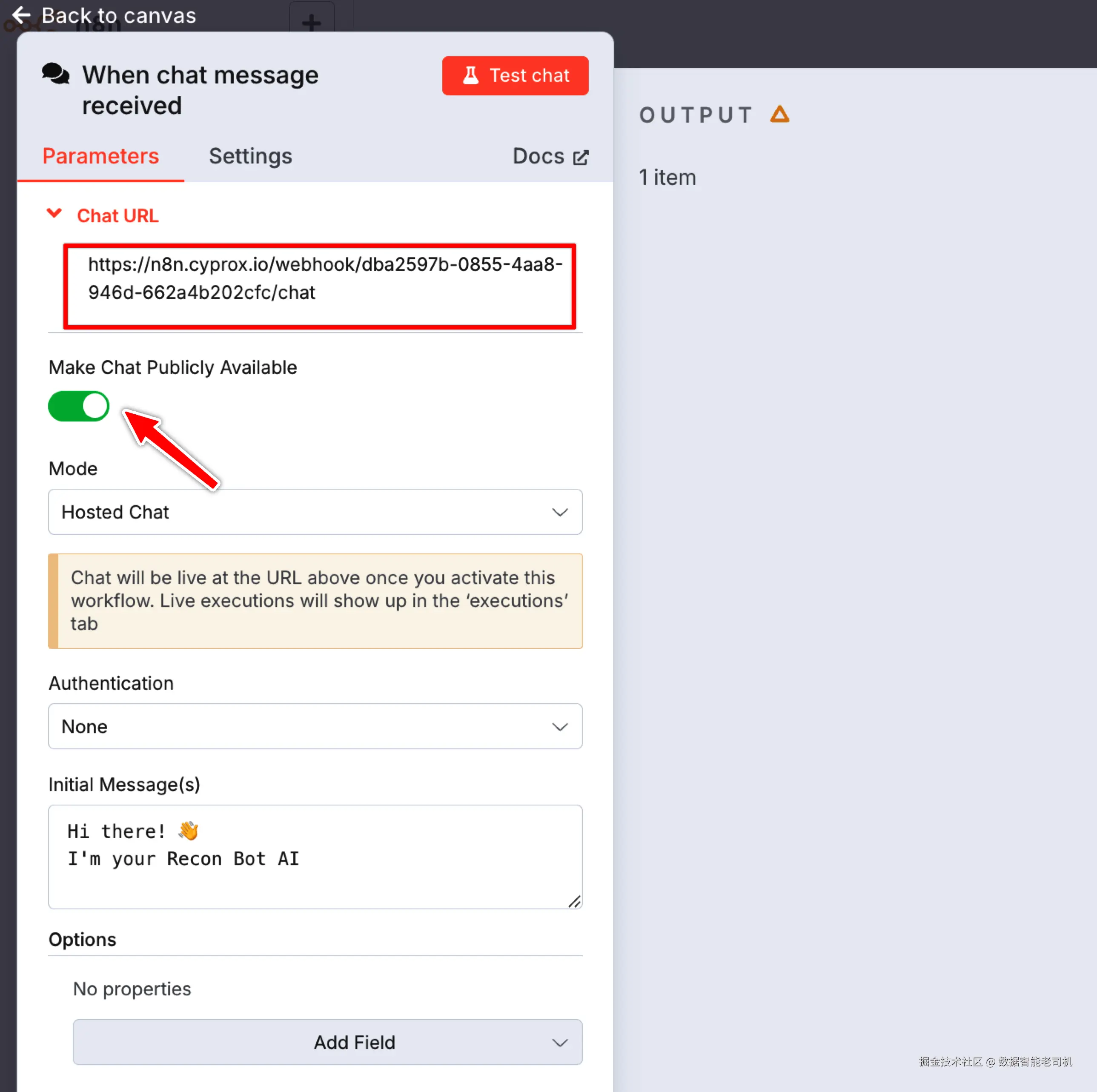
Task: Open the Mode dropdown showing Hosted Chat
Action: coord(315,512)
